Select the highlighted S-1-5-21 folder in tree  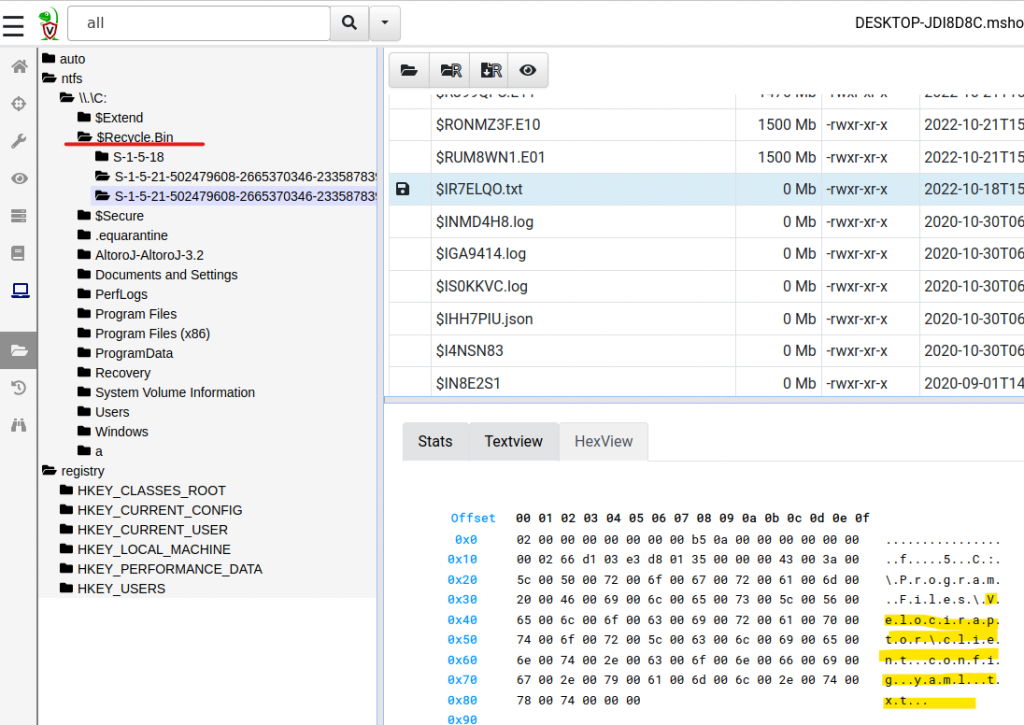[x=235, y=196]
